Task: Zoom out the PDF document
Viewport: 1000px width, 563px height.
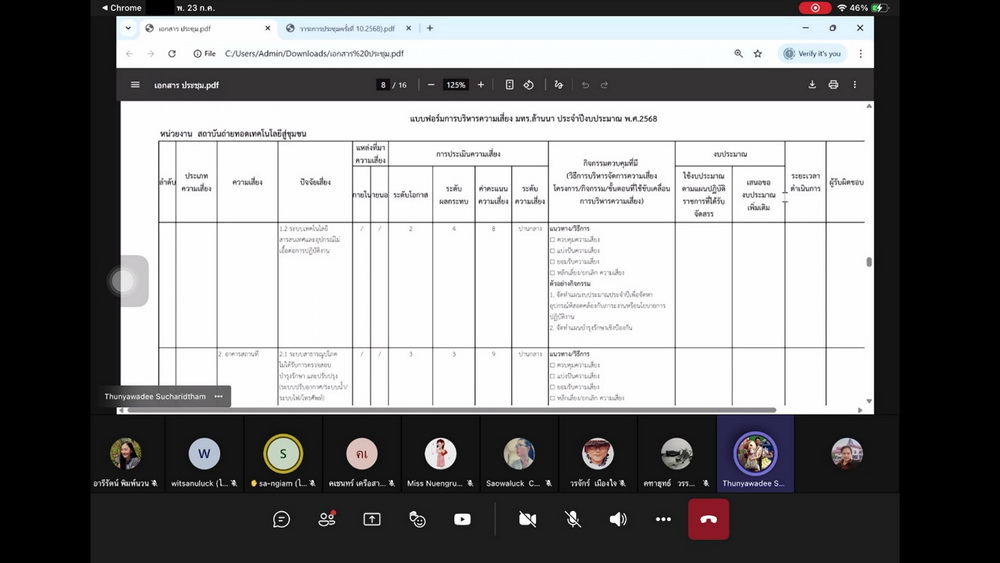Action: pyautogui.click(x=431, y=85)
